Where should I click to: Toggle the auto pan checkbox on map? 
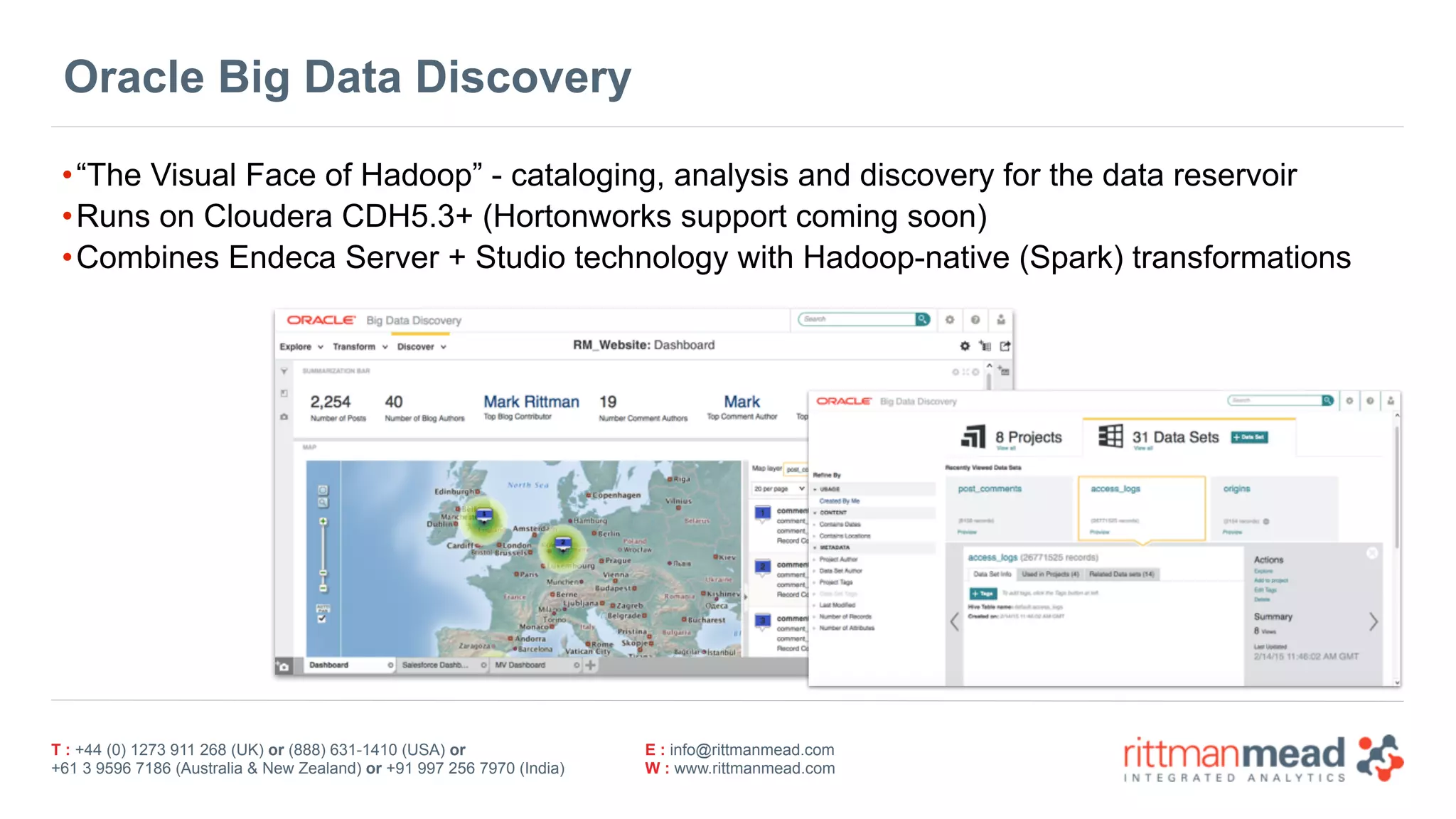[x=322, y=619]
